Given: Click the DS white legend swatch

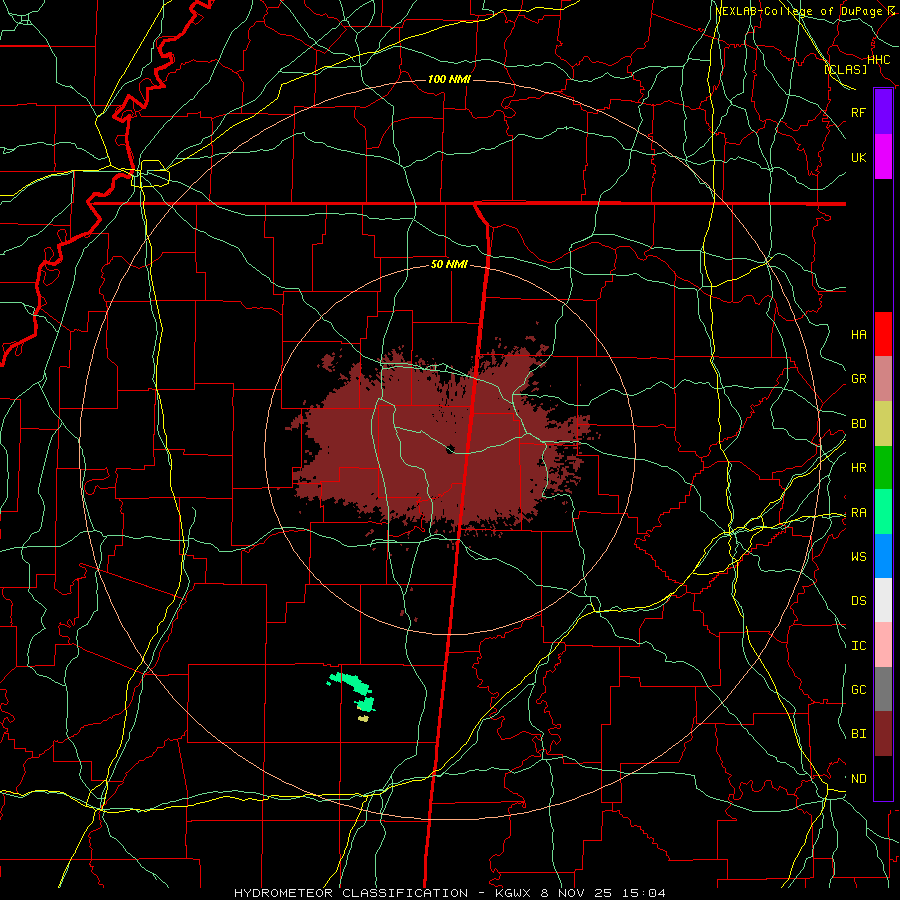Looking at the screenshot, I should click(x=883, y=600).
